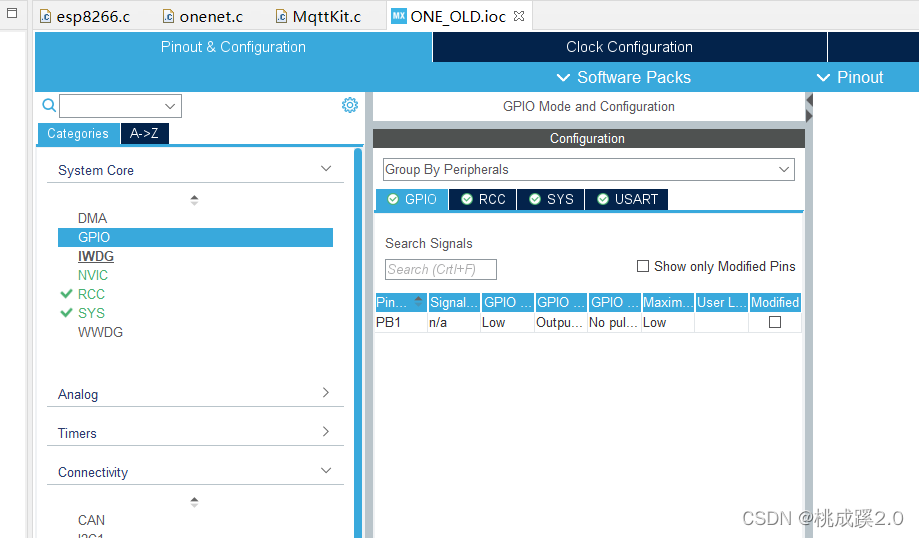Open the esp8266.c editor tab
Screen dimensions: 919x538
(x=85, y=16)
